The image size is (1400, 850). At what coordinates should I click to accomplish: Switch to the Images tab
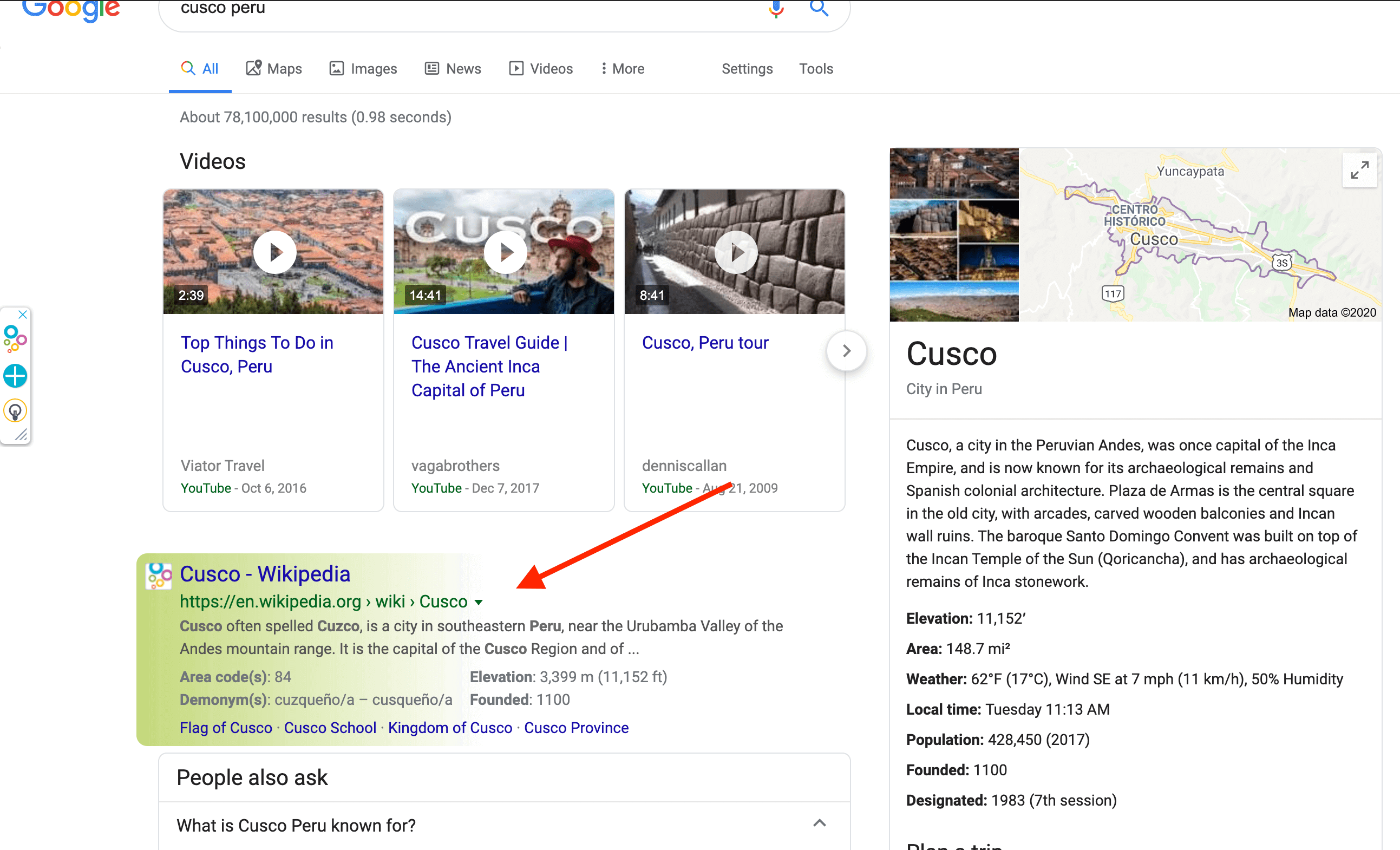pos(363,69)
